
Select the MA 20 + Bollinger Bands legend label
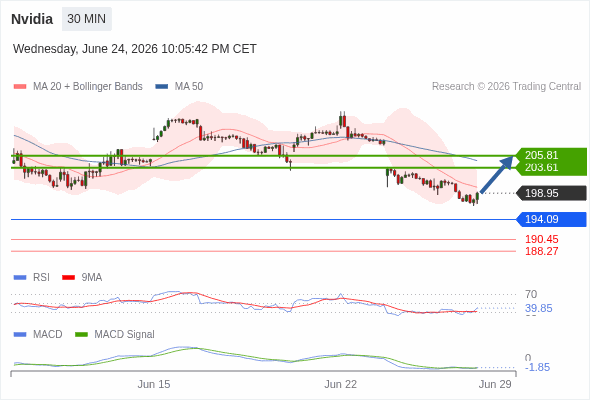88,87
